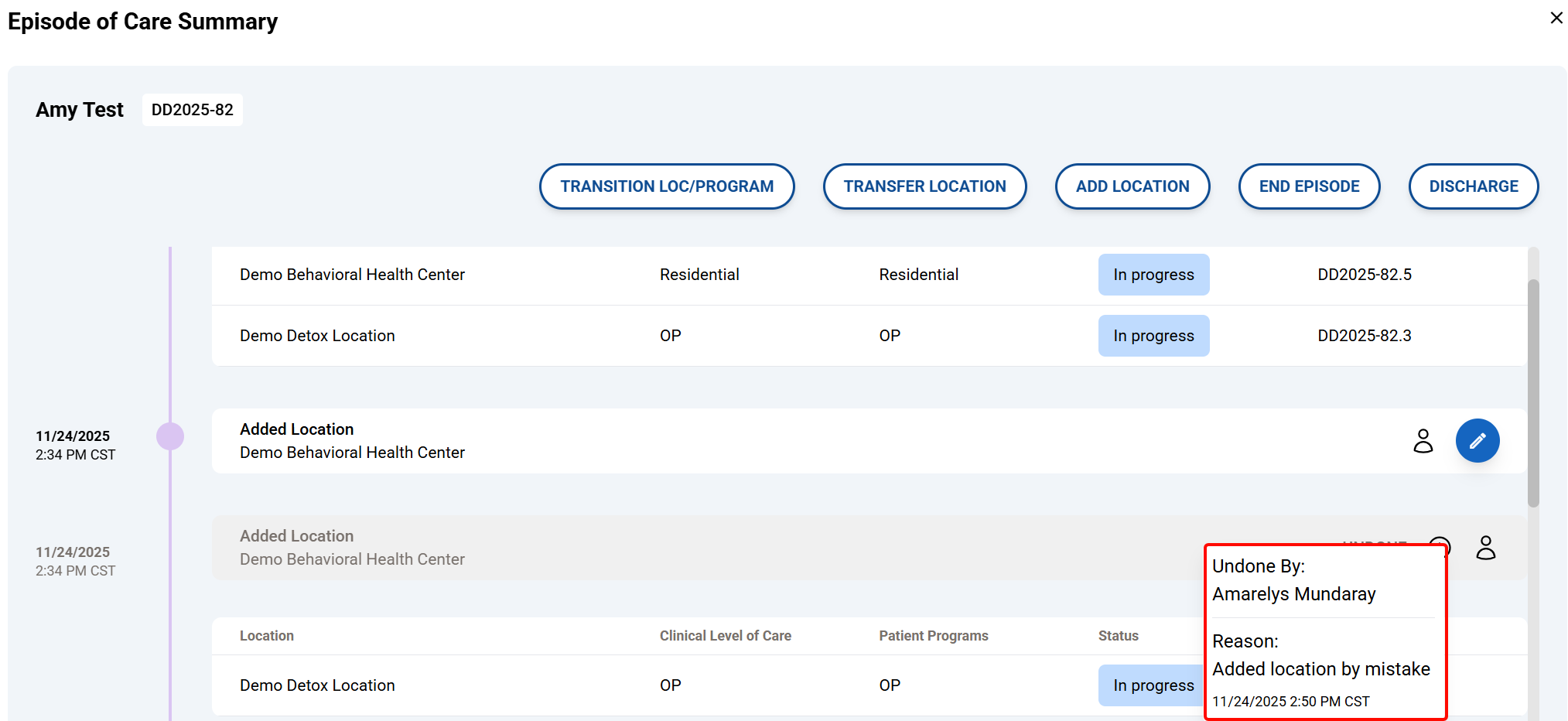Click the Added location by mistake reason text
The image size is (1568, 721).
point(1320,669)
